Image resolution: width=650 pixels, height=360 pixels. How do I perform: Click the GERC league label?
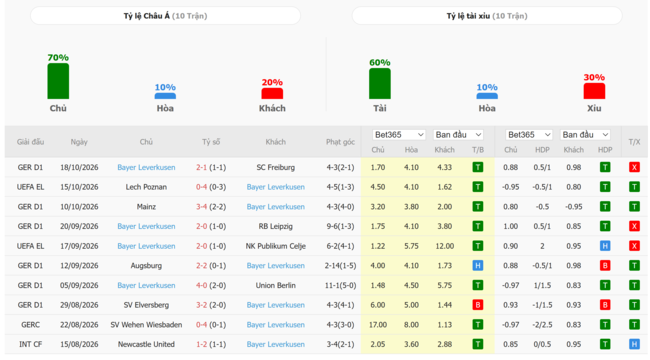(30, 325)
